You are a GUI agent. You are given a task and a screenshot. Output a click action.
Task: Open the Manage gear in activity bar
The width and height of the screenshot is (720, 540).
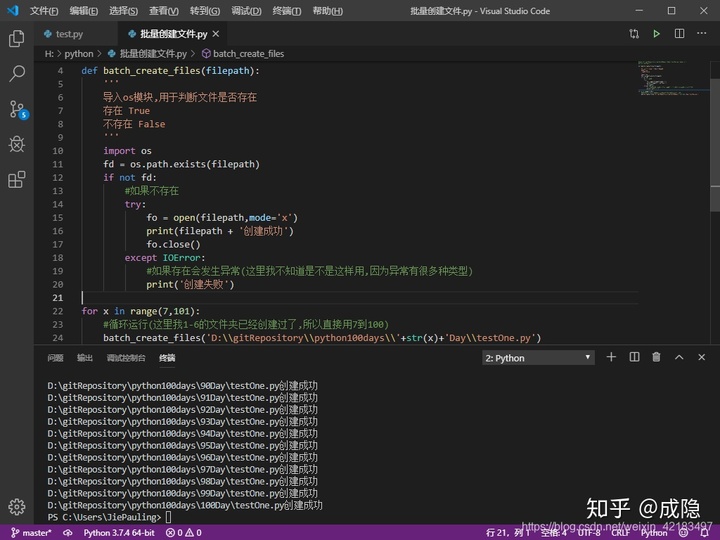click(x=17, y=507)
